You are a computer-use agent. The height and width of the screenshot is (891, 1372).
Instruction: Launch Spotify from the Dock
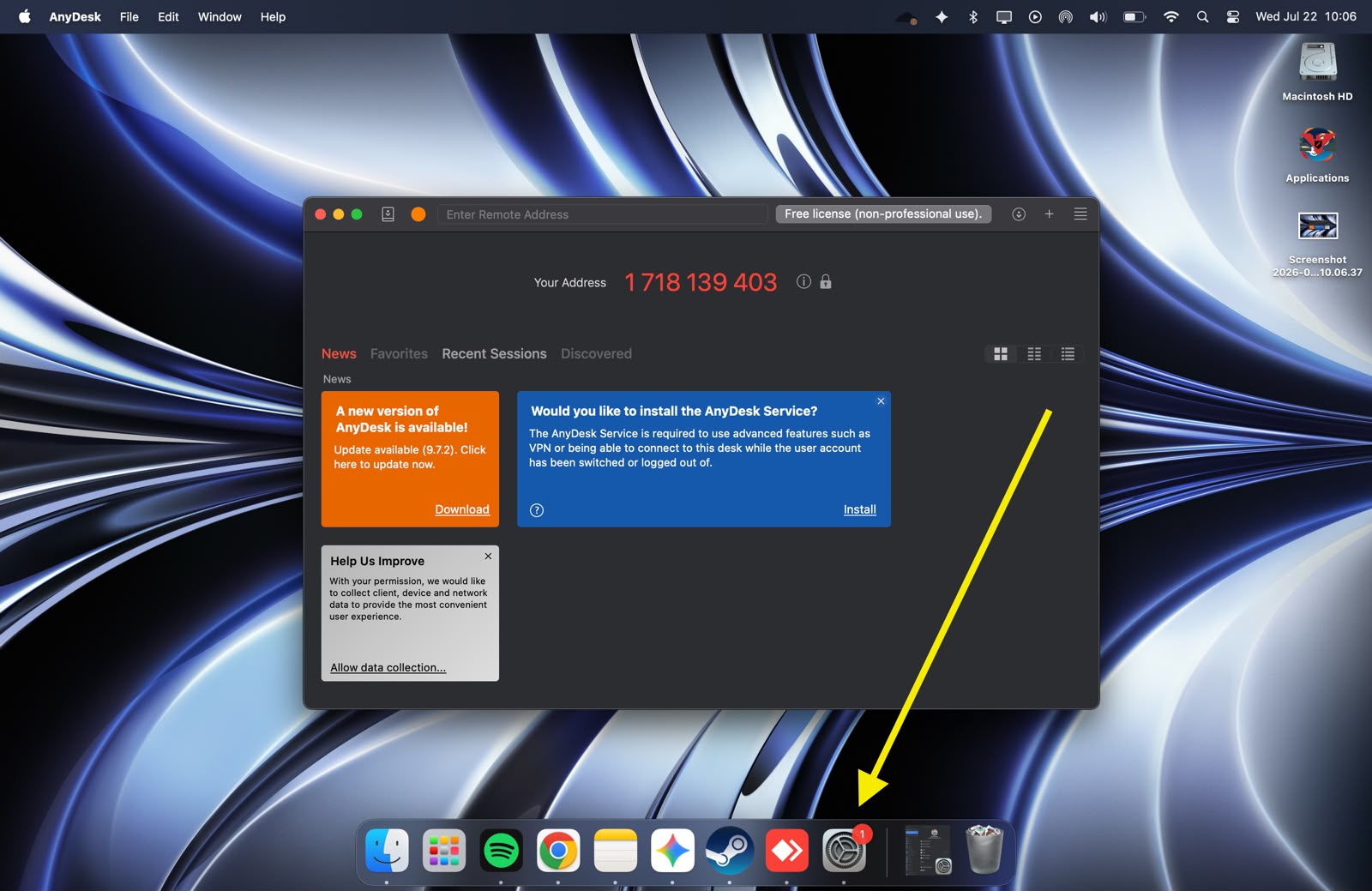[x=501, y=851]
